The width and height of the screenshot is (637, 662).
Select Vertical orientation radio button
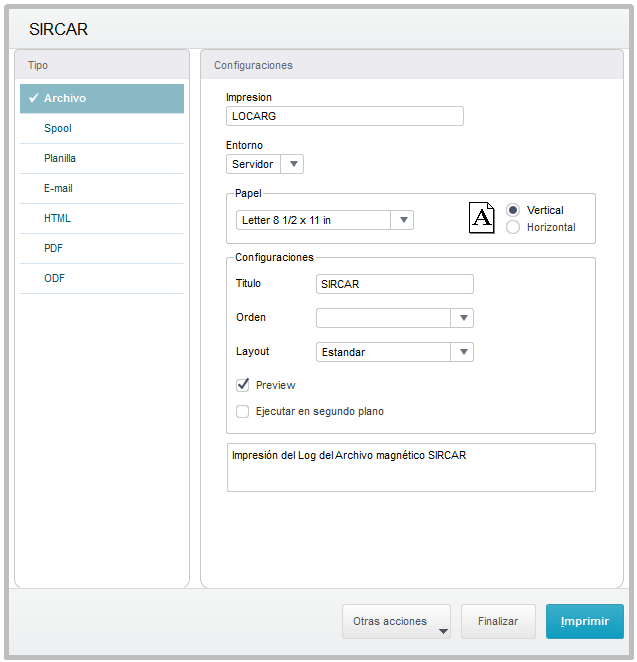513,210
